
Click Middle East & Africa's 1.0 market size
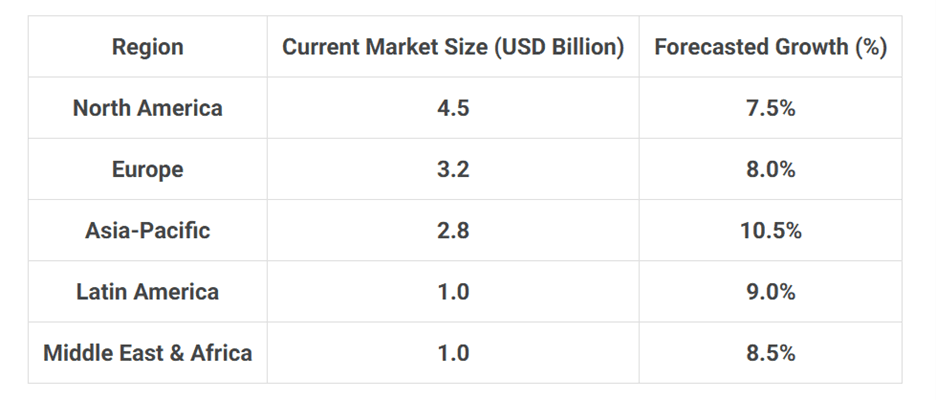tap(453, 353)
